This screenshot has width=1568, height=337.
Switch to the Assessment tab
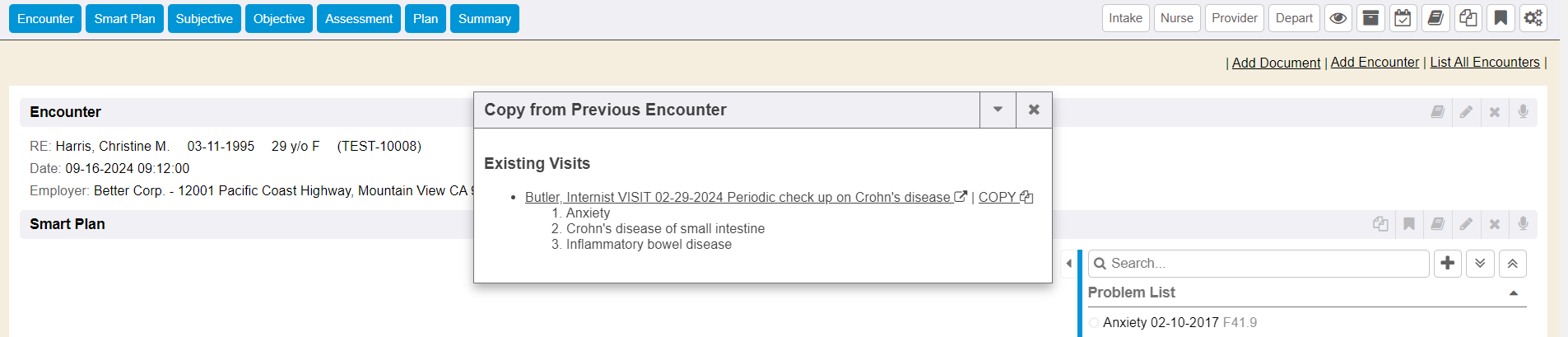pos(359,18)
